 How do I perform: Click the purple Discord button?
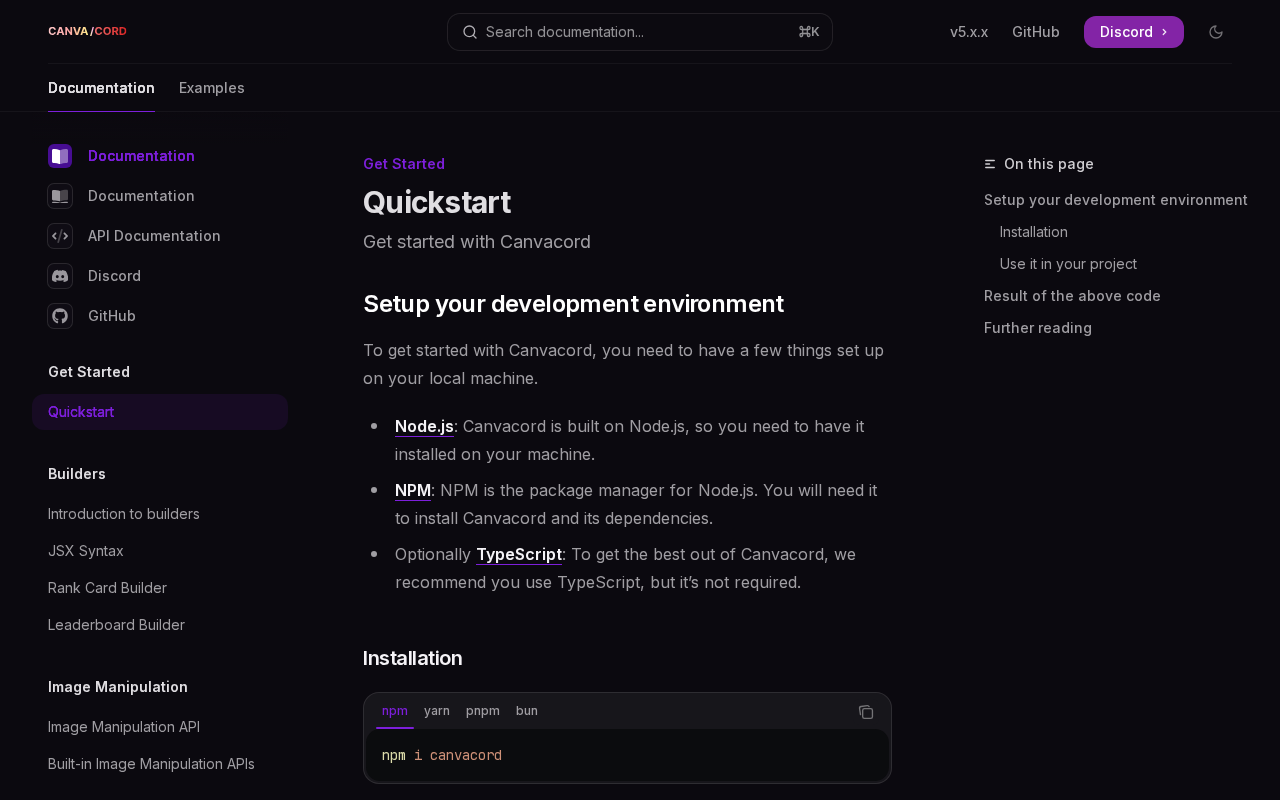click(1133, 32)
